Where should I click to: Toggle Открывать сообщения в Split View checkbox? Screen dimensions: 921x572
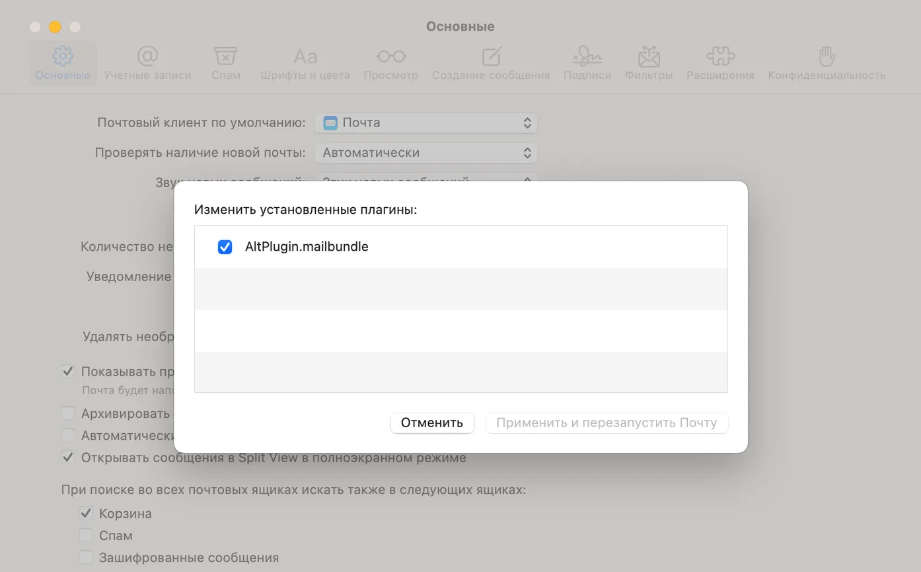[x=68, y=457]
